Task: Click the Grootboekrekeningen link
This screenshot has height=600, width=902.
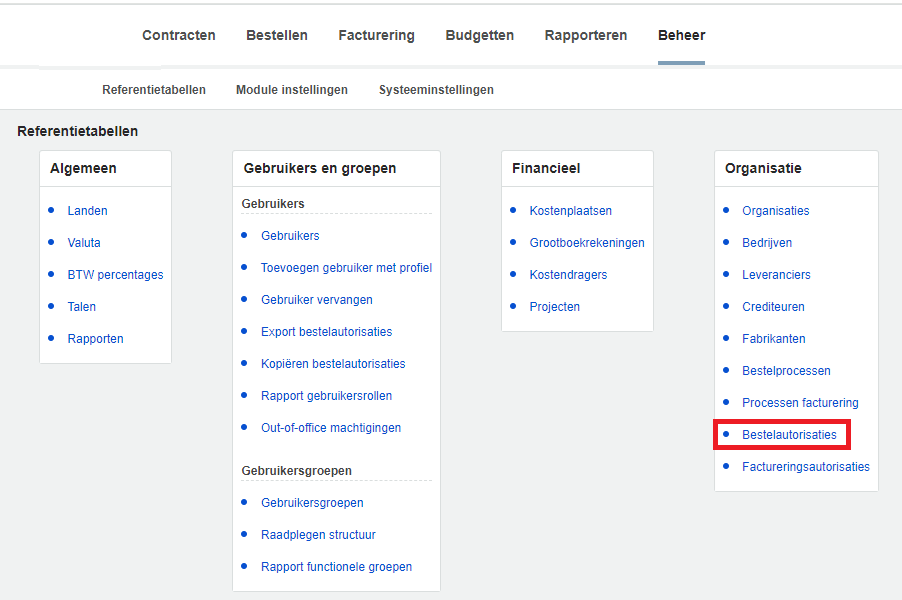Action: coord(587,243)
